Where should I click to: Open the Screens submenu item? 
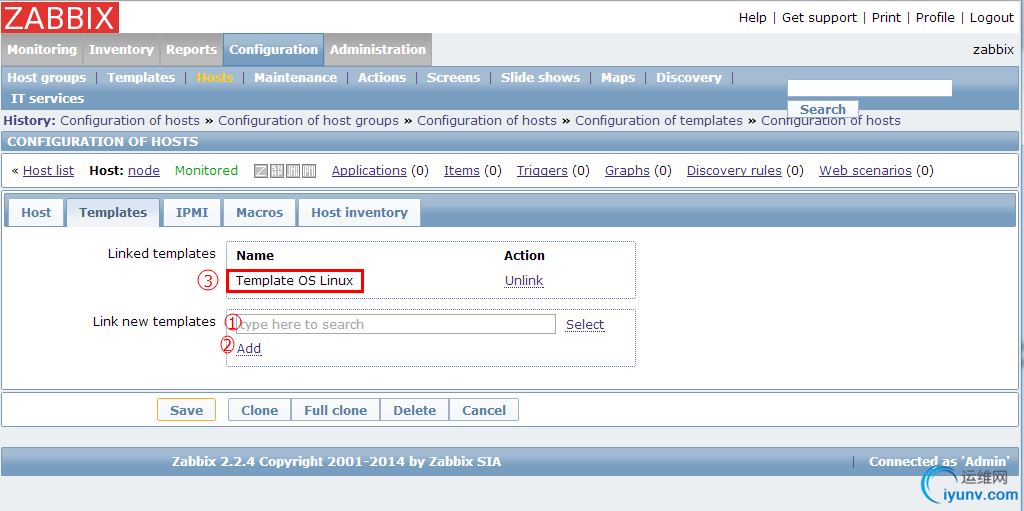click(453, 78)
